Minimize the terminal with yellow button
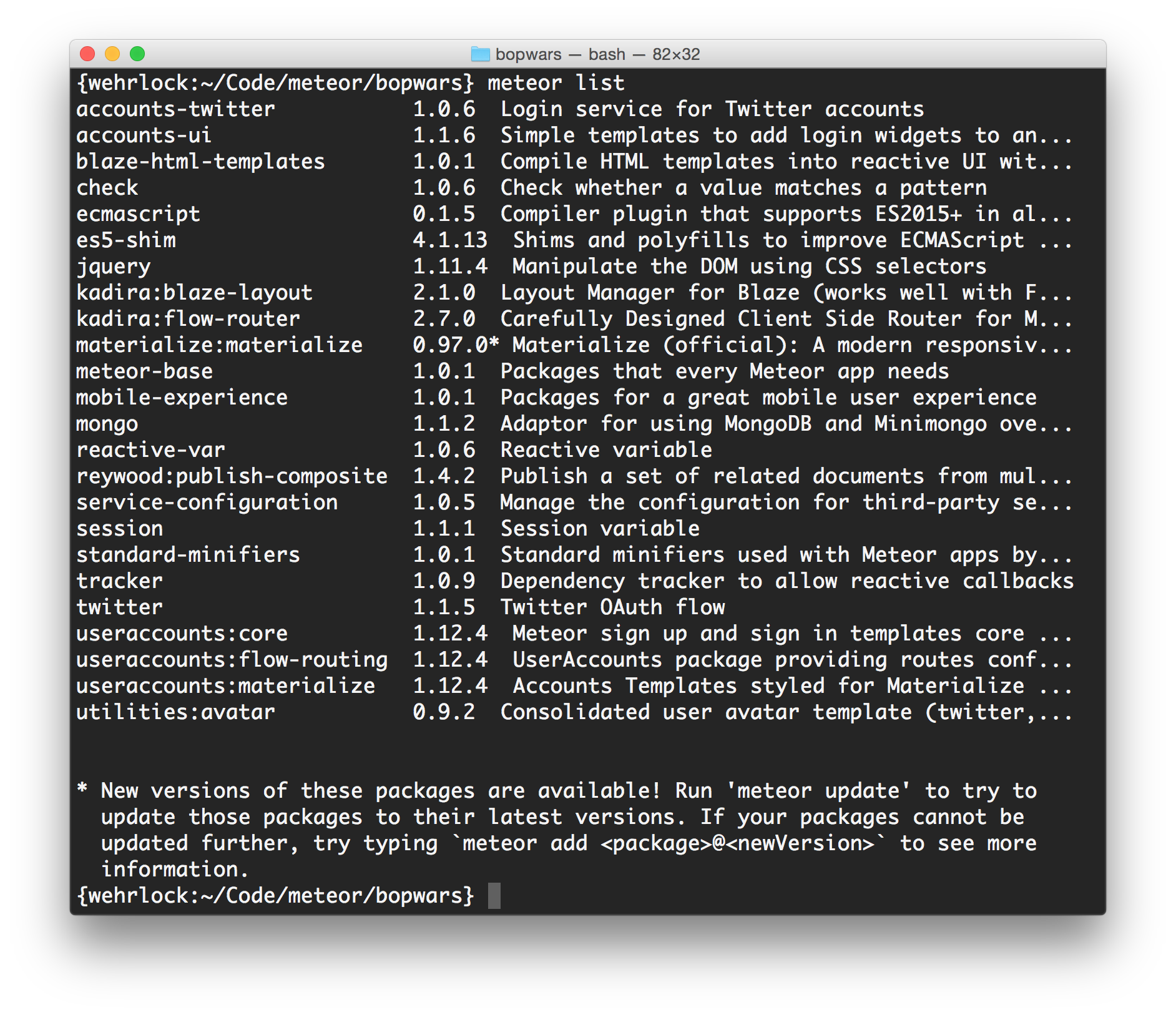 (x=112, y=54)
